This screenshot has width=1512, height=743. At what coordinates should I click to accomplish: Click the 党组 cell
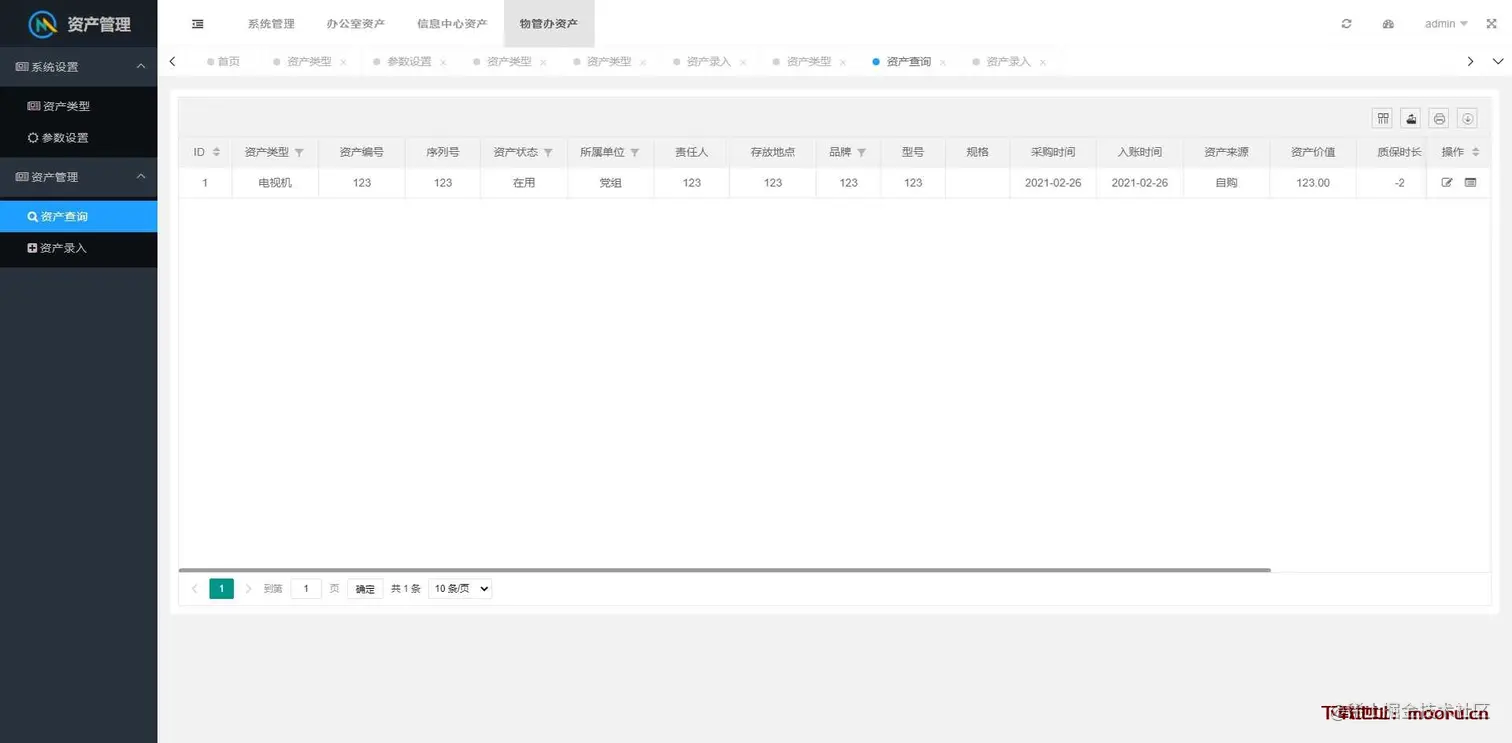[610, 183]
